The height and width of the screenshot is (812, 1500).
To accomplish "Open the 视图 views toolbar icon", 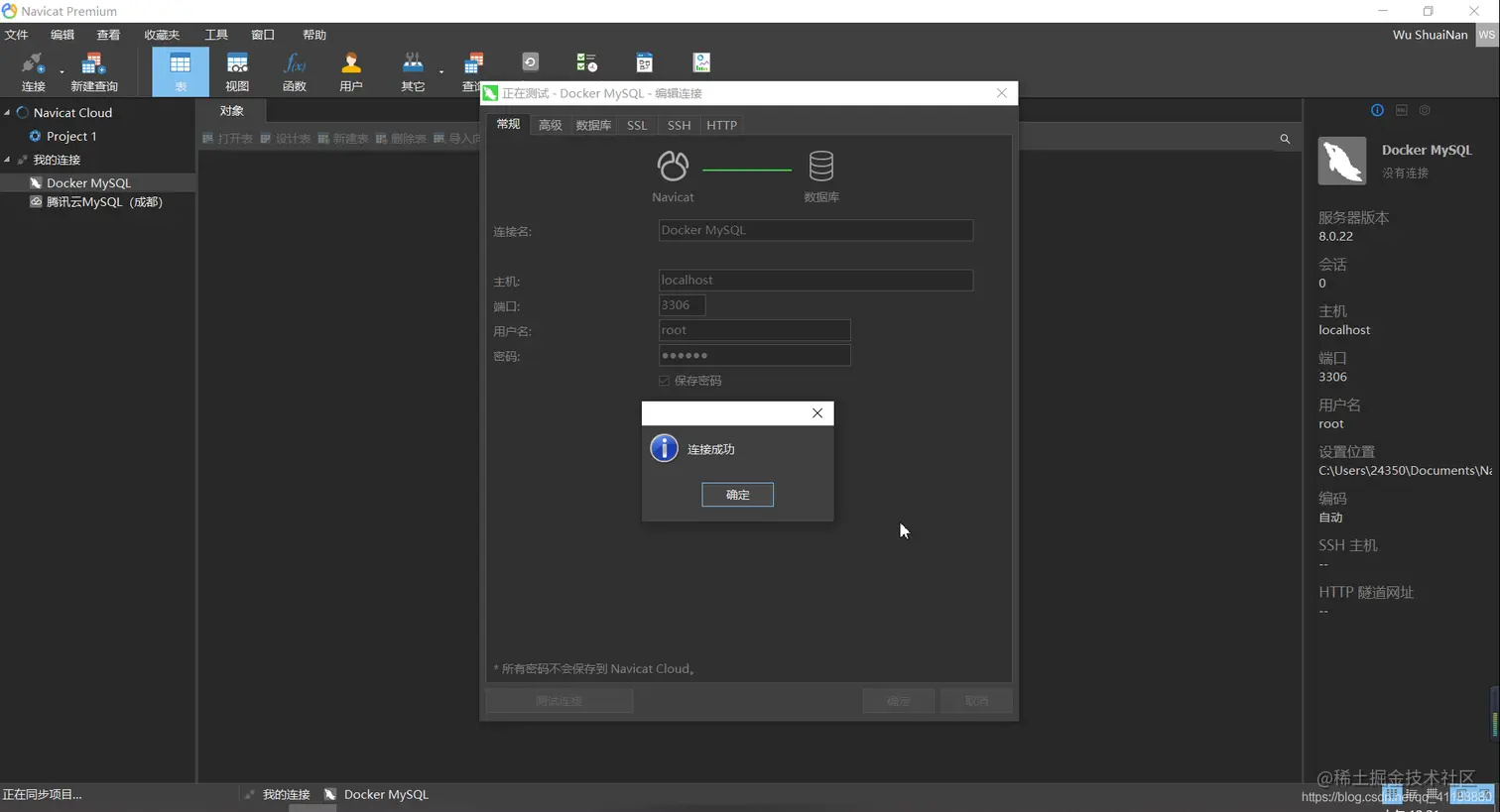I will (237, 71).
